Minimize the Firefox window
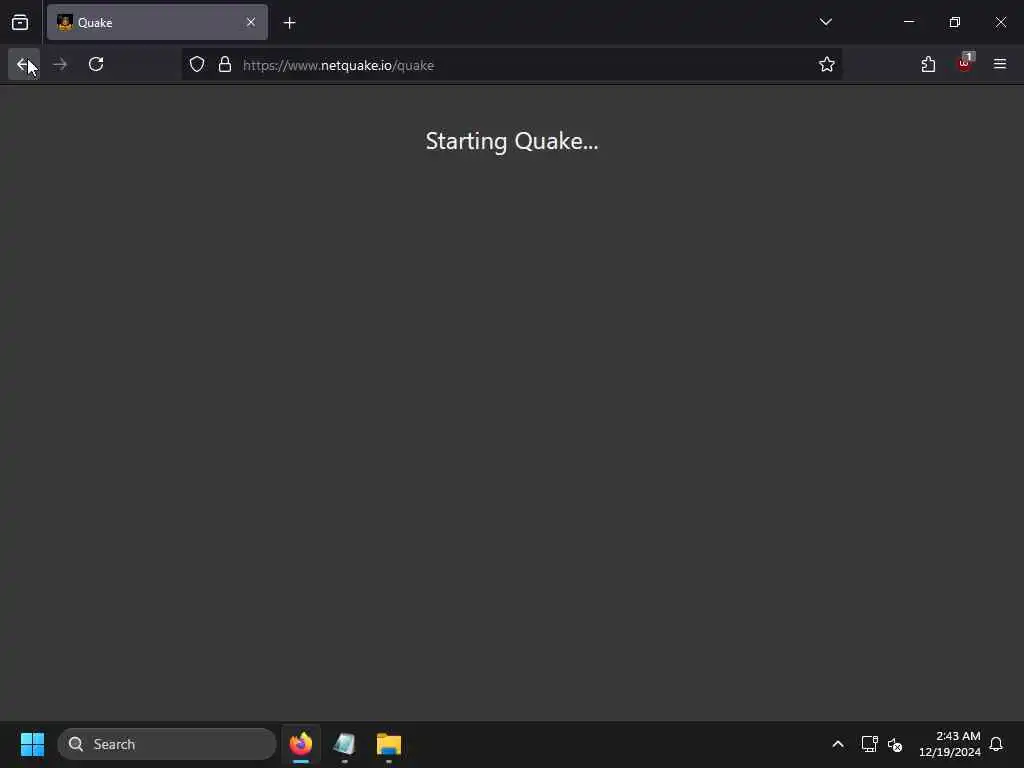The width and height of the screenshot is (1024, 768). 908,22
